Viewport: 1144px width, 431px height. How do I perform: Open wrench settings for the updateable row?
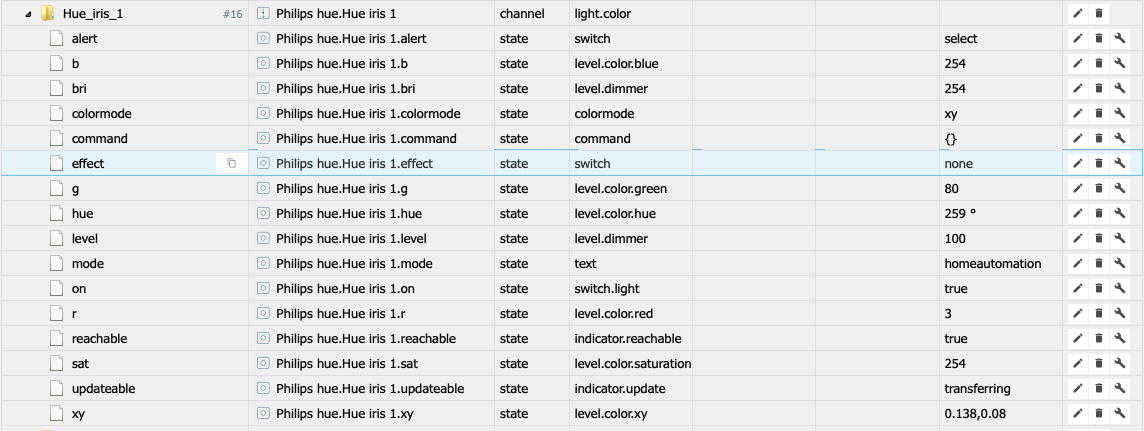point(1120,389)
